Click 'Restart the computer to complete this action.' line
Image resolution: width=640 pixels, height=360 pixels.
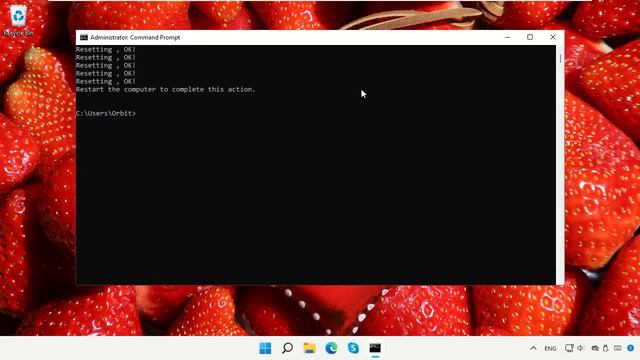(166, 89)
